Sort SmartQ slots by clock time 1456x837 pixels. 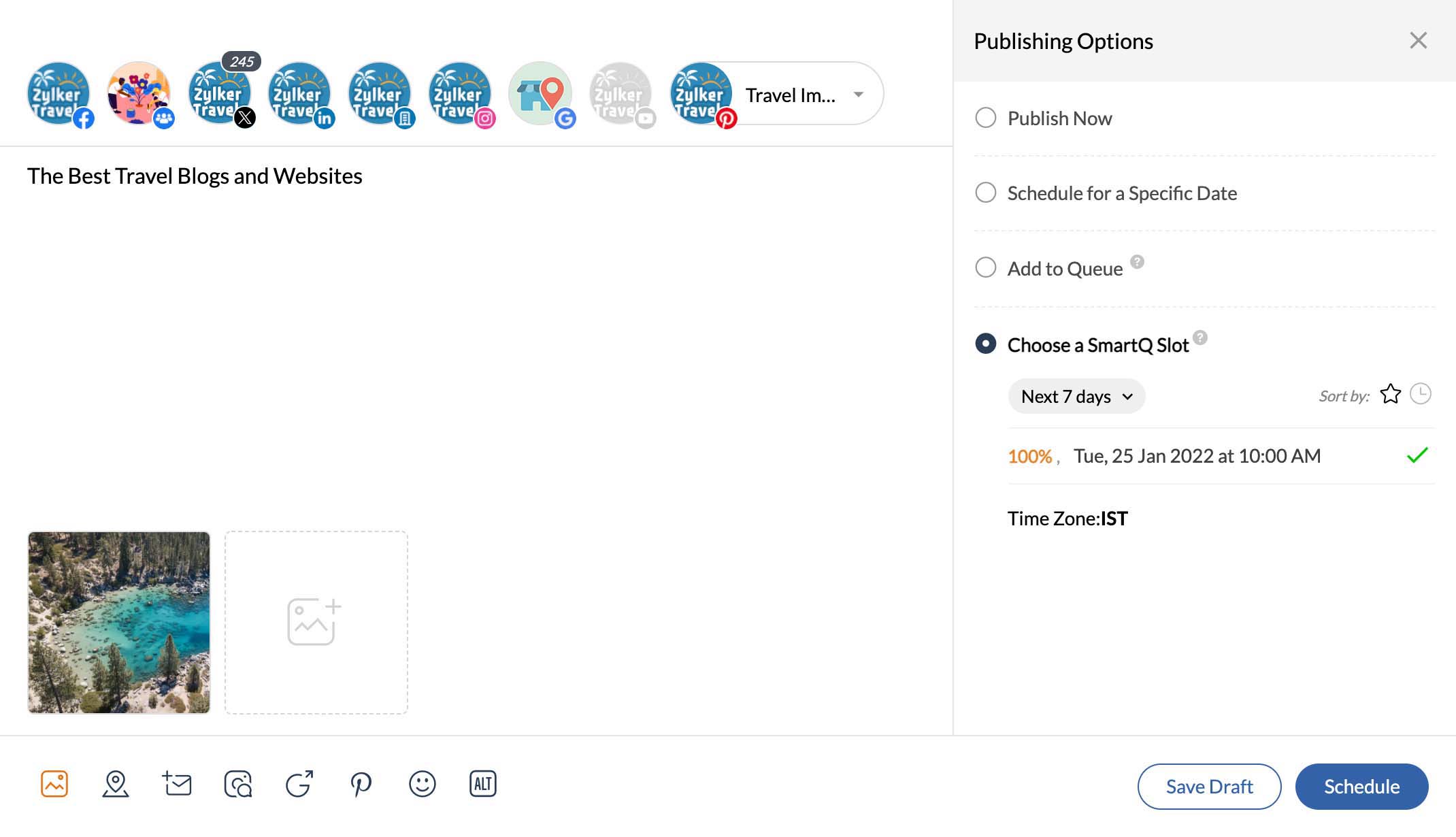[1420, 394]
